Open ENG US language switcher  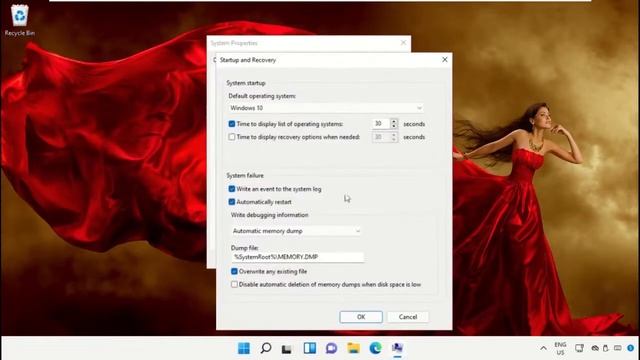click(560, 348)
